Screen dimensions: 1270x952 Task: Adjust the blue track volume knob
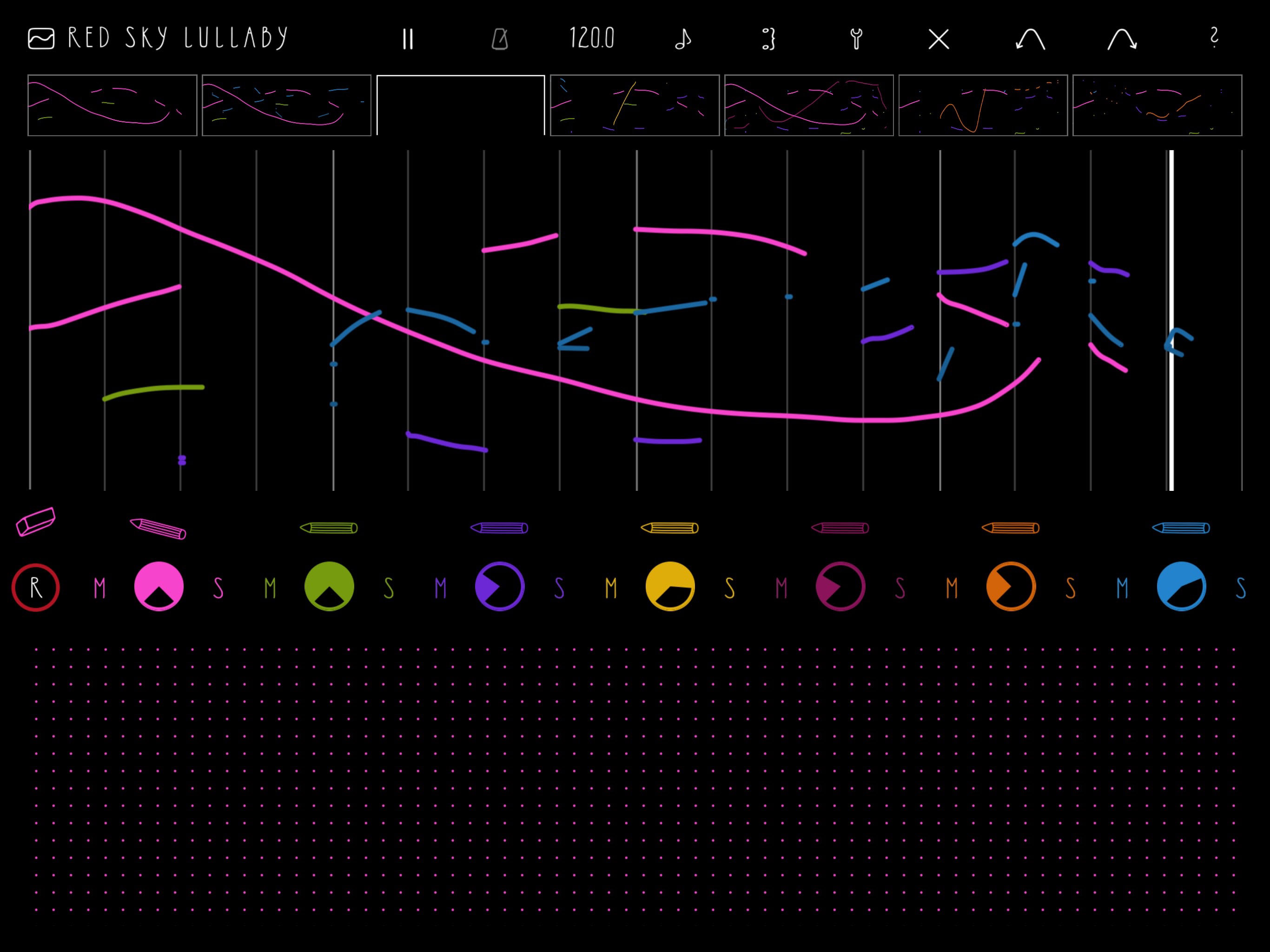pos(1182,586)
